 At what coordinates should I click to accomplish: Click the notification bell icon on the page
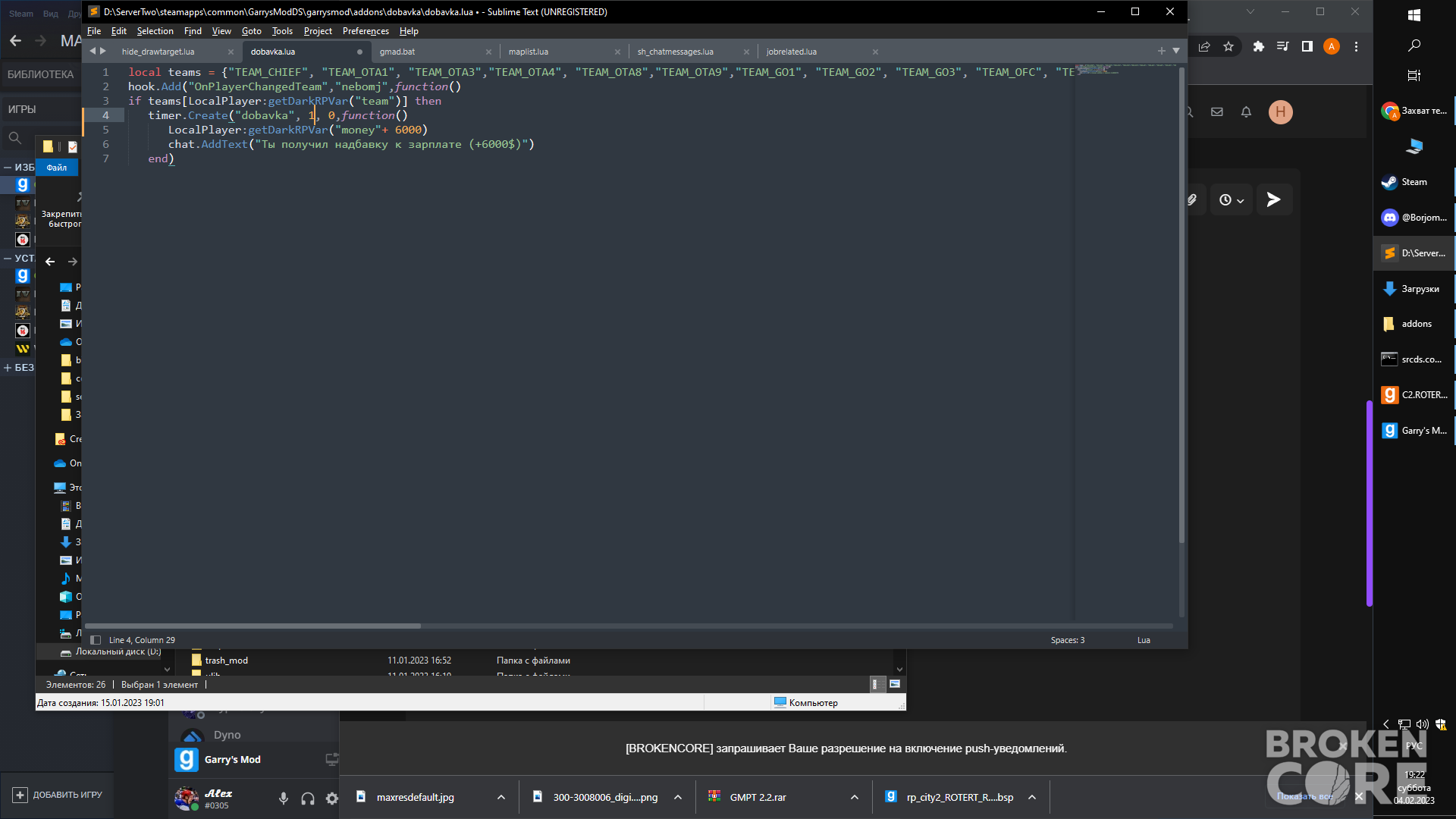(x=1246, y=112)
